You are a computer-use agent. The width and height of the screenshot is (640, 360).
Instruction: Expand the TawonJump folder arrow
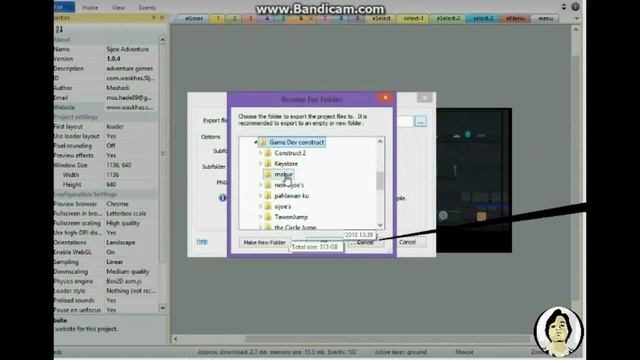coord(261,217)
